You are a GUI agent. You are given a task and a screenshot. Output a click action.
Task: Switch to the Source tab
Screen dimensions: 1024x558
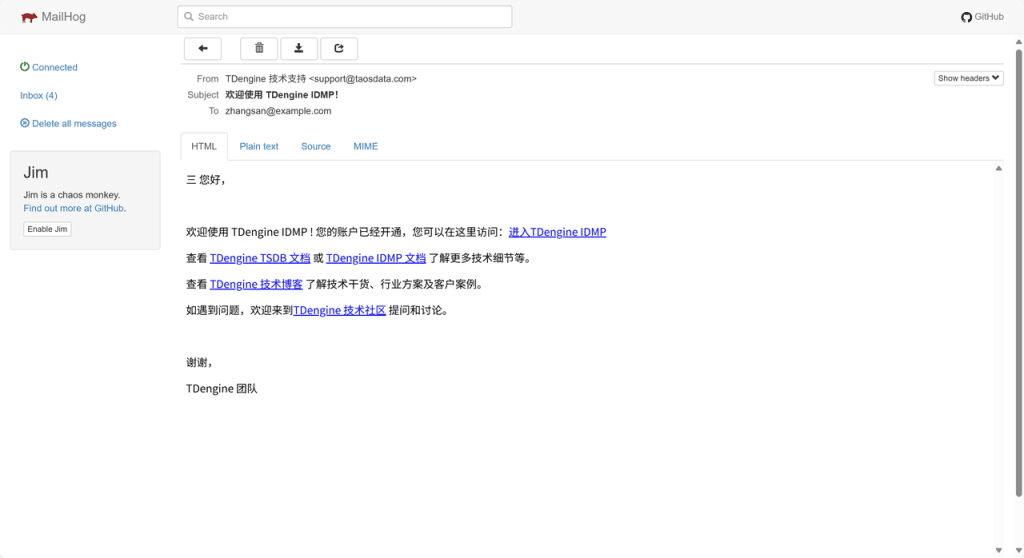[x=315, y=146]
